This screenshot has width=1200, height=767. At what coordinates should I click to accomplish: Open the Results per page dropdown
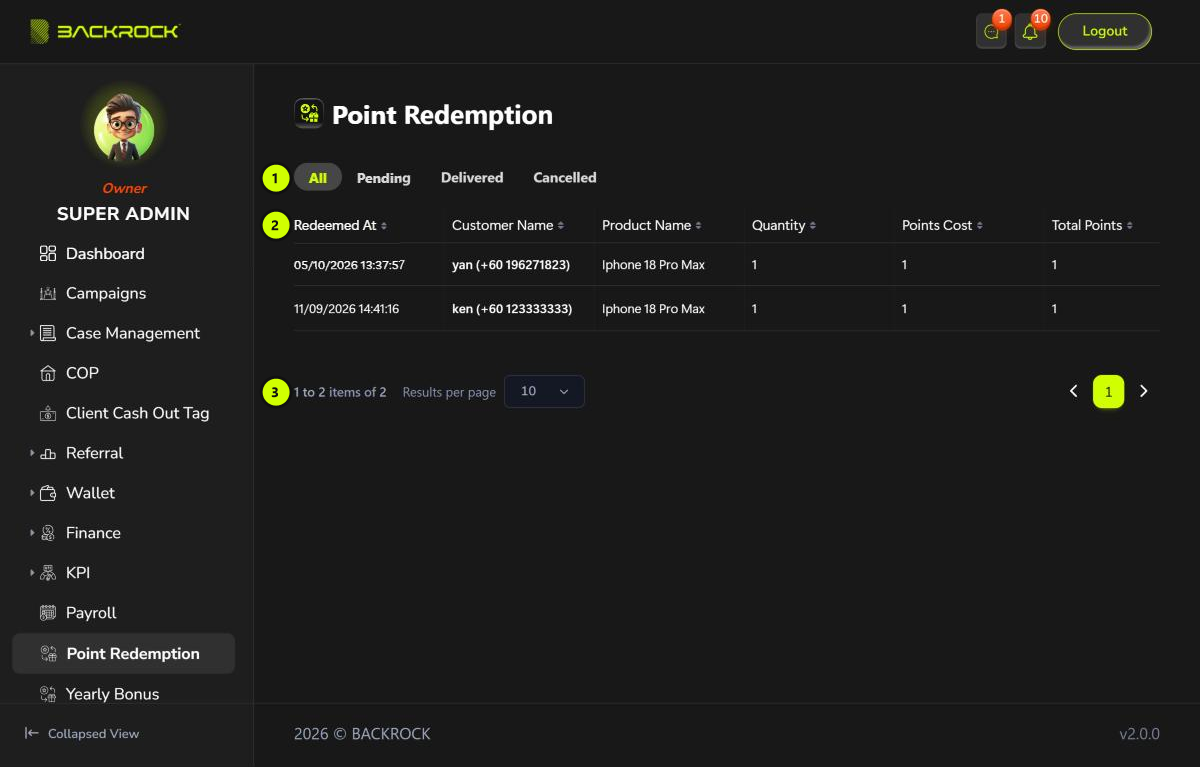point(544,392)
